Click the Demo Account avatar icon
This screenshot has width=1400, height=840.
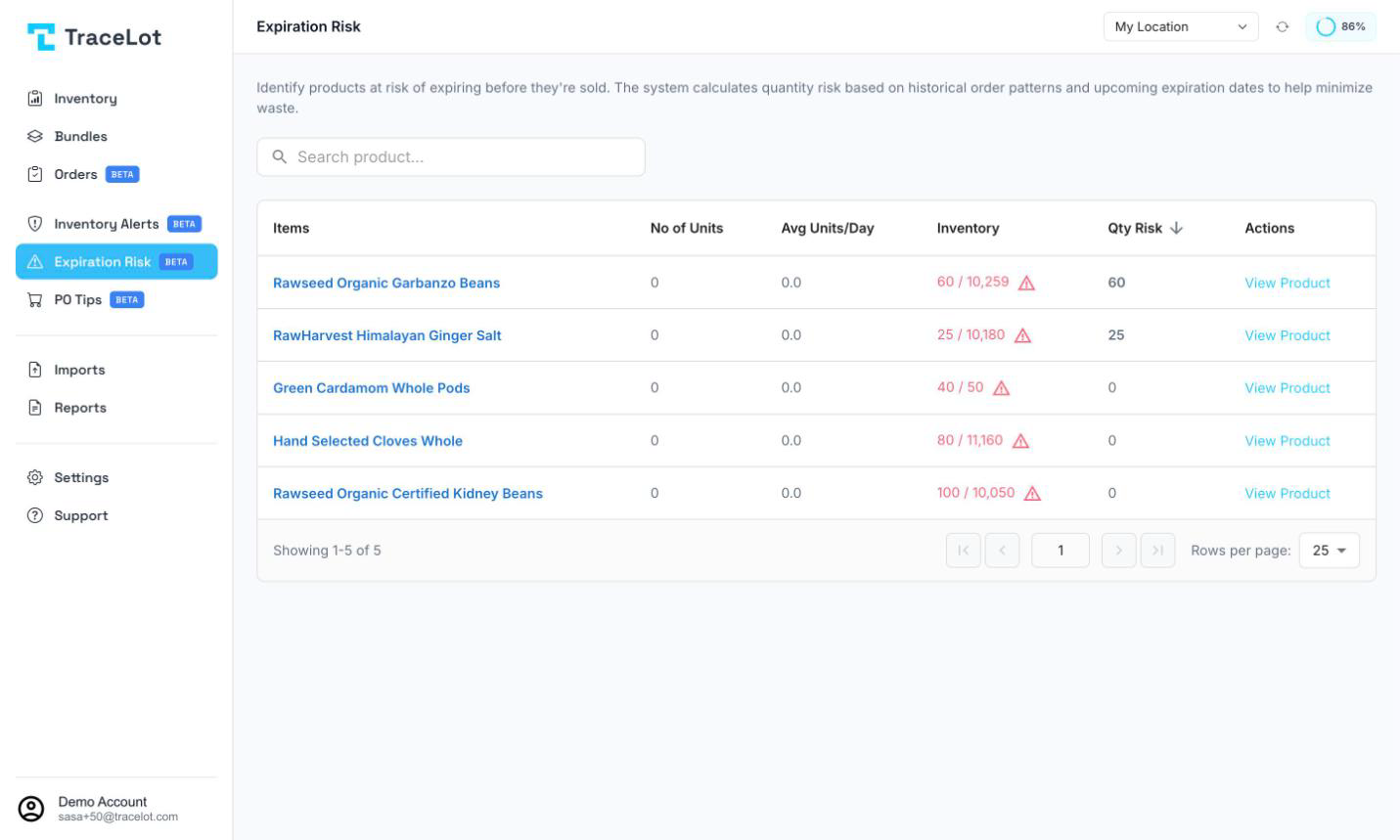pyautogui.click(x=31, y=809)
